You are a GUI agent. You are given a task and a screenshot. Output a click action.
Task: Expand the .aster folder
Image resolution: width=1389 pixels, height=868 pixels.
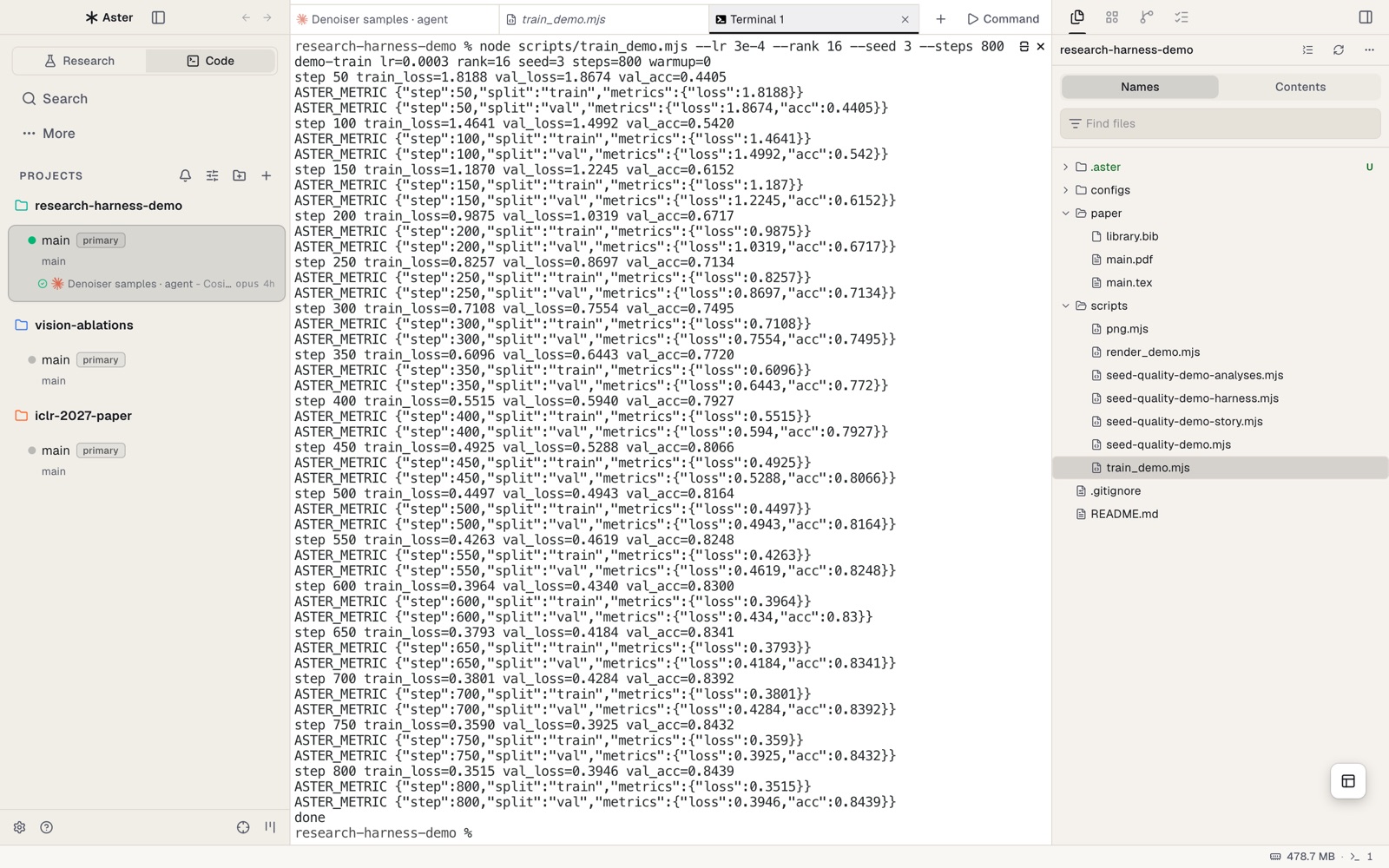(1066, 167)
